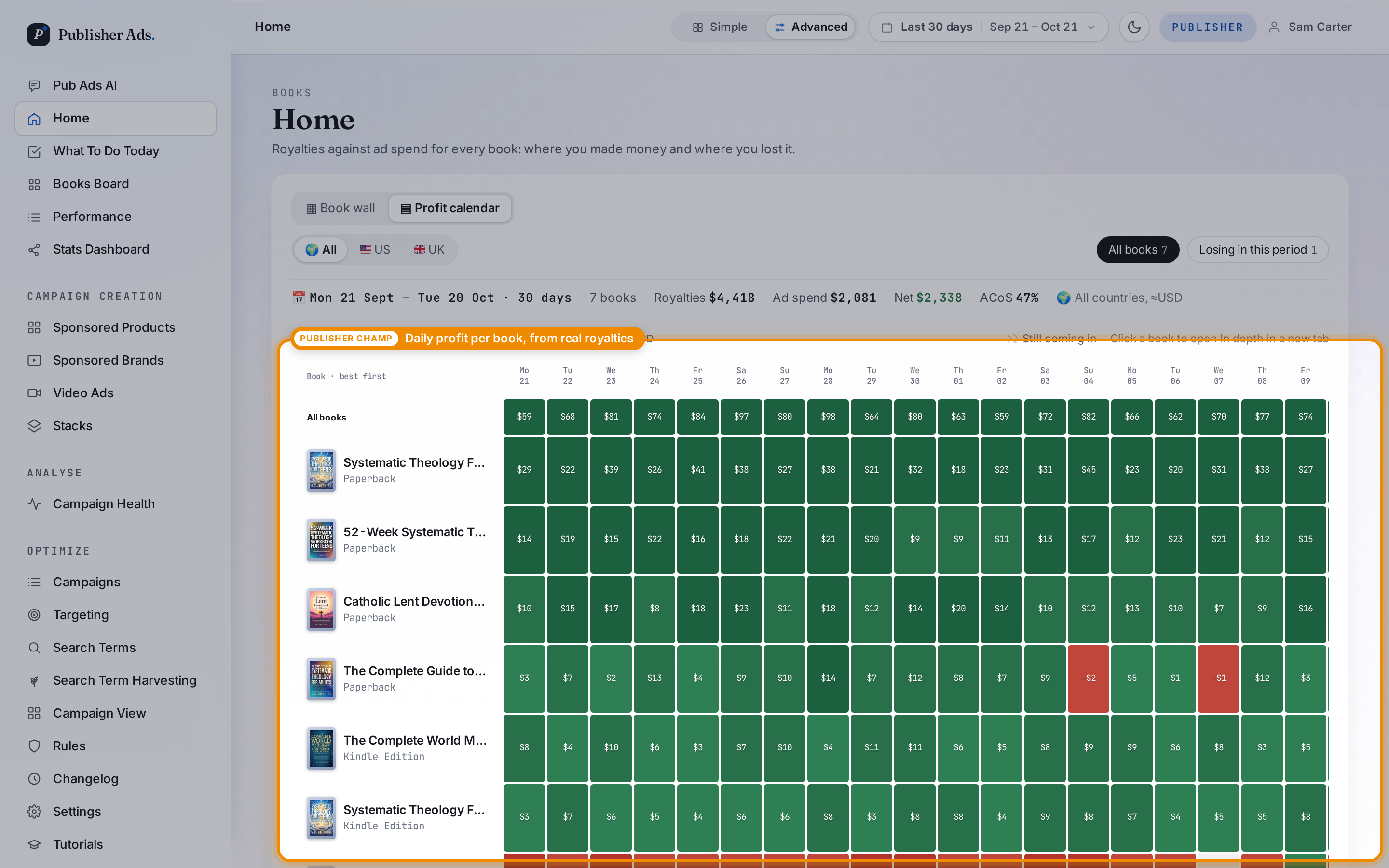1389x868 pixels.
Task: Open Search Term Harvesting plant icon
Action: pos(34,680)
